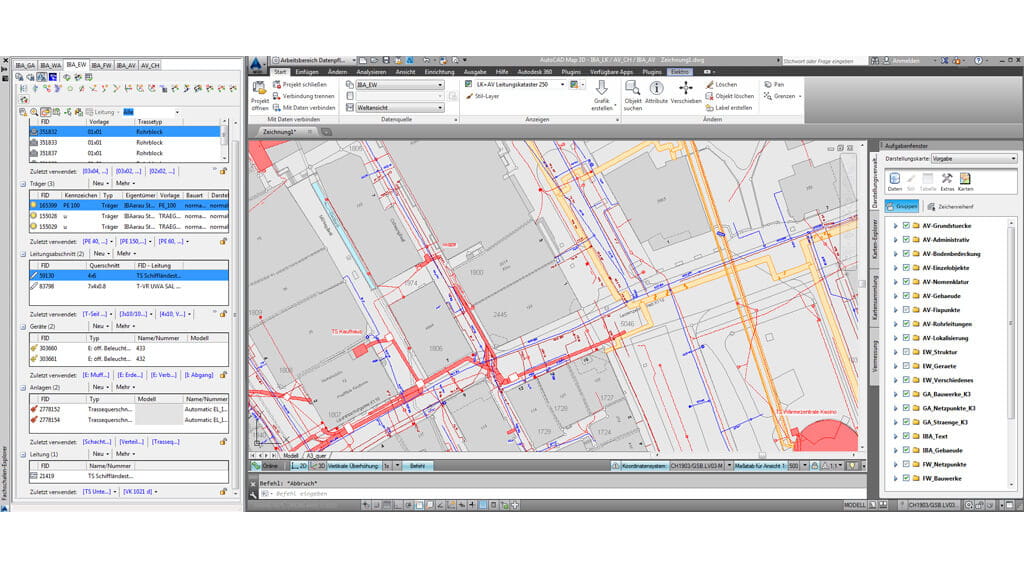Viewport: 1024px width, 568px height.
Task: Click the Daten icon in Aufgabenfenster
Action: coord(895,179)
